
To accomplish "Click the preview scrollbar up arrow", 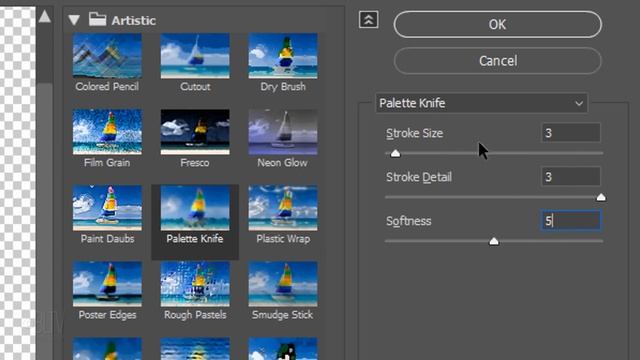I will pyautogui.click(x=45, y=16).
